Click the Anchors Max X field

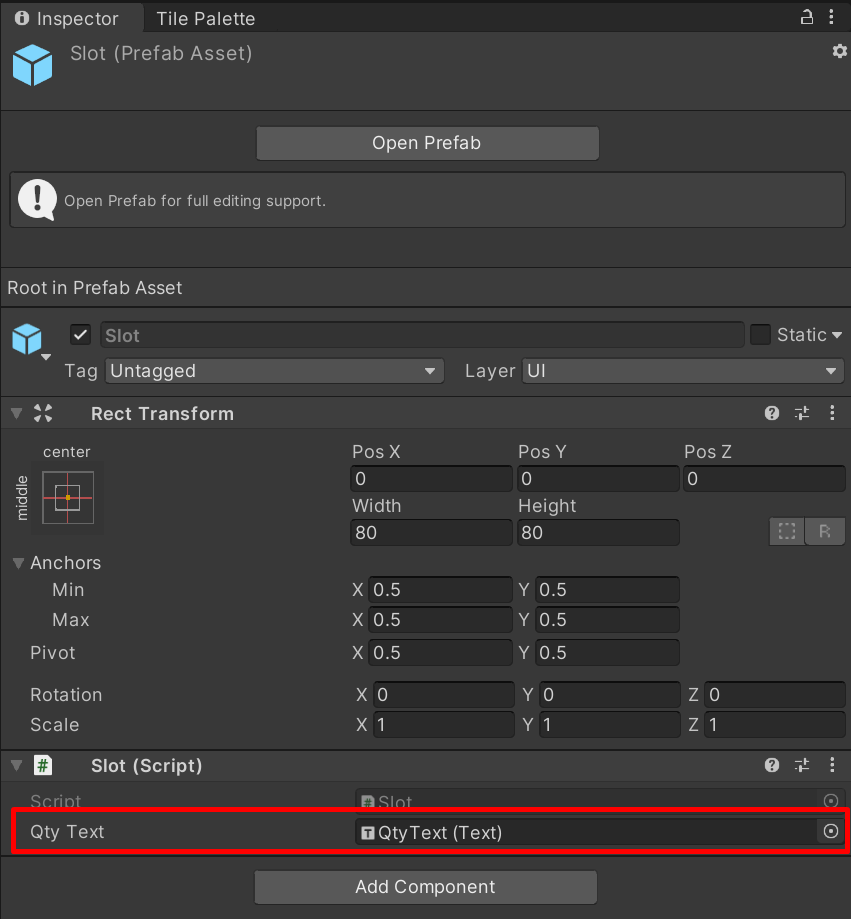pyautogui.click(x=440, y=620)
